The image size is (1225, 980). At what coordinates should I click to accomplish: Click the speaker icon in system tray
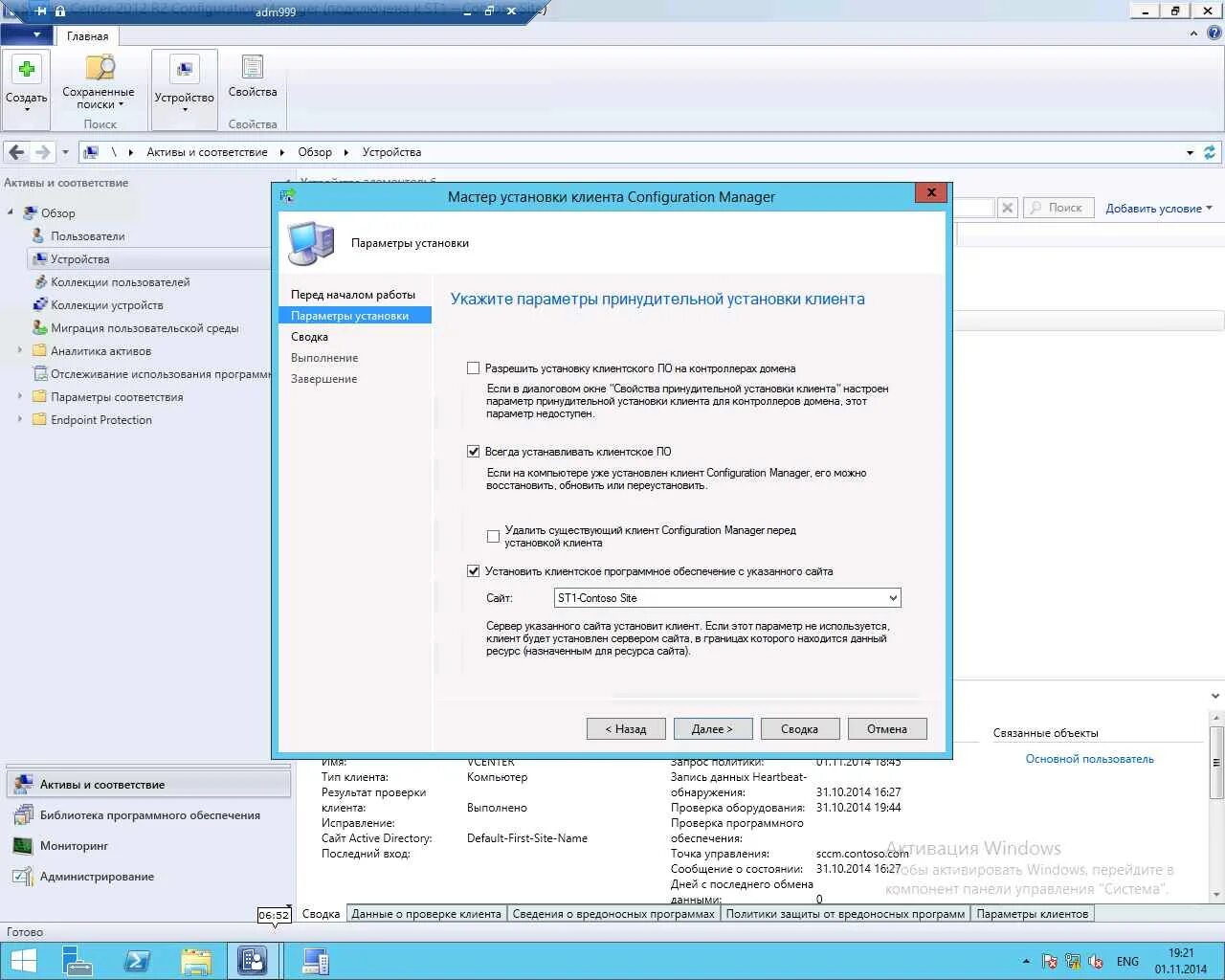pyautogui.click(x=1097, y=962)
